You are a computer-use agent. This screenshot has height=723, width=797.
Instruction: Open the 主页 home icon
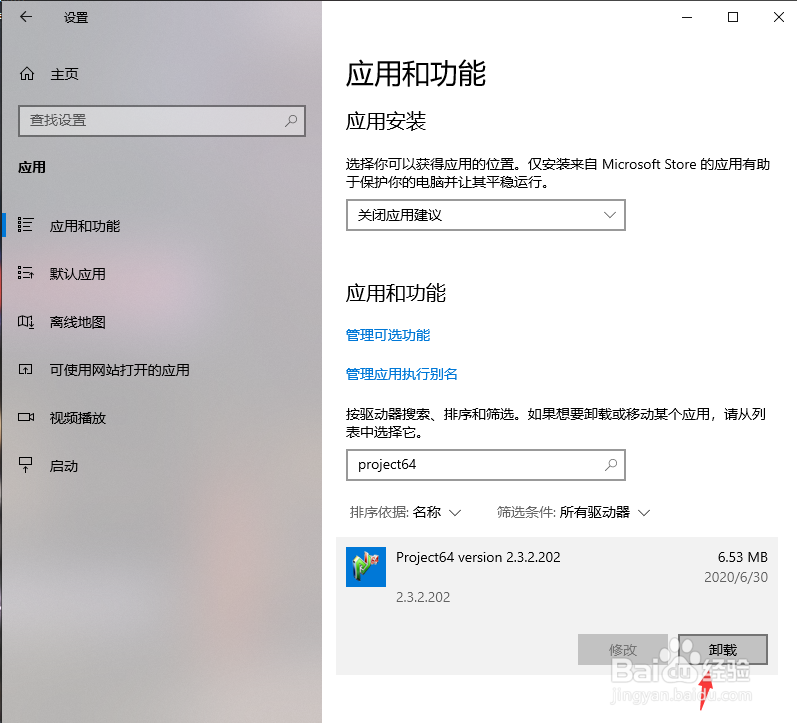27,74
